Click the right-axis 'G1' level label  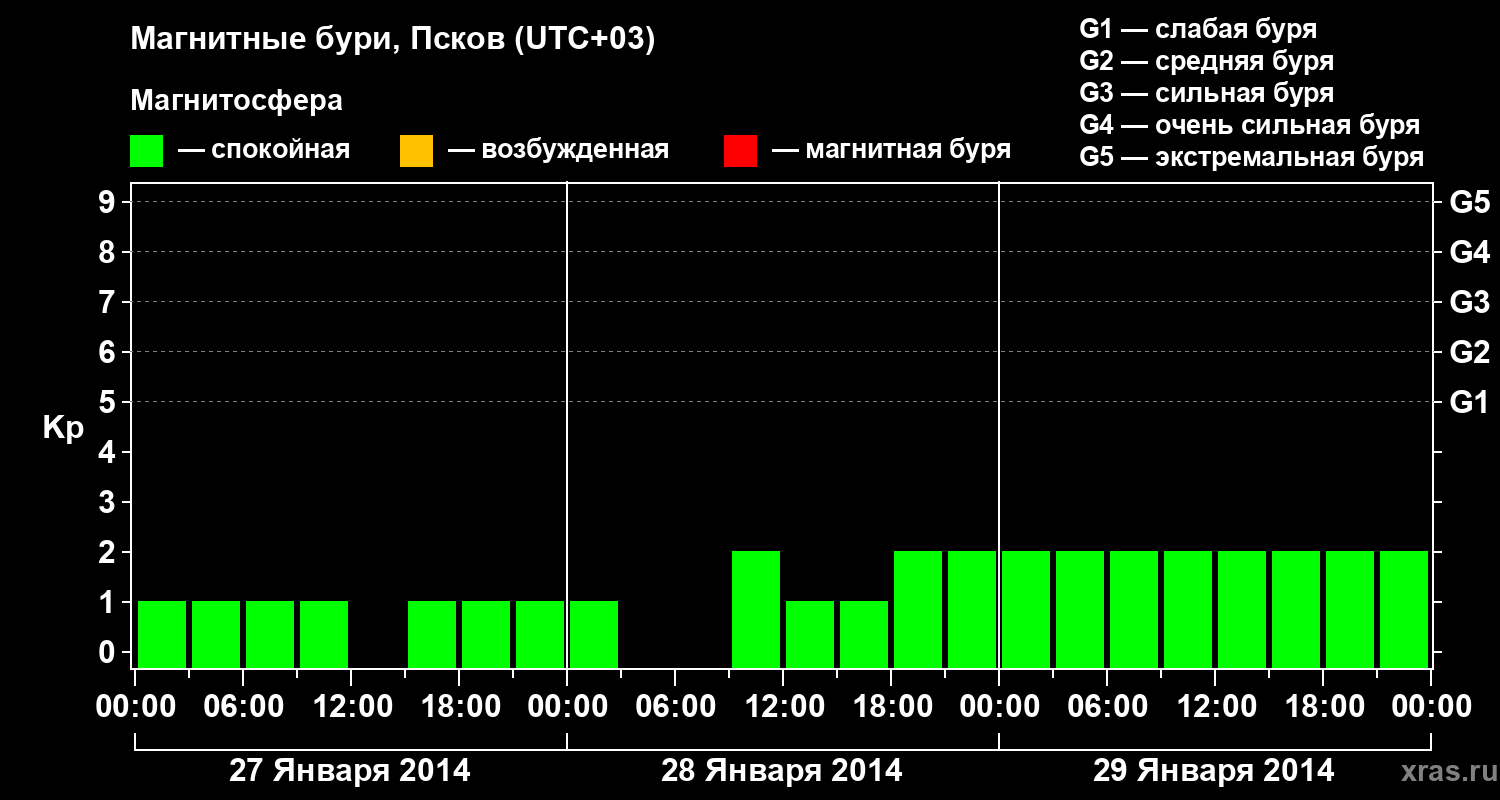click(1469, 402)
